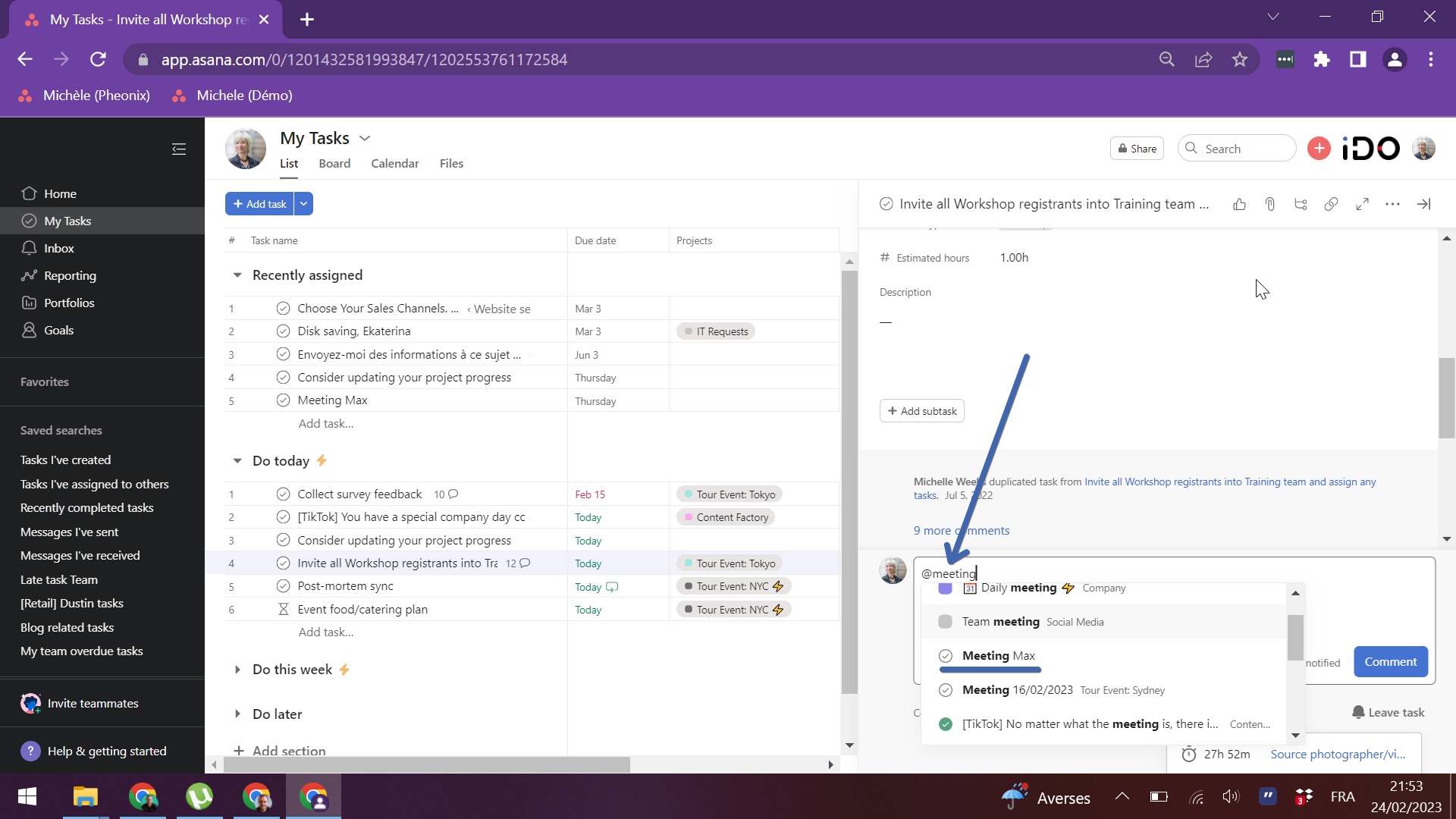Expand the Do later section
Screen dimensions: 1456x819
[237, 714]
